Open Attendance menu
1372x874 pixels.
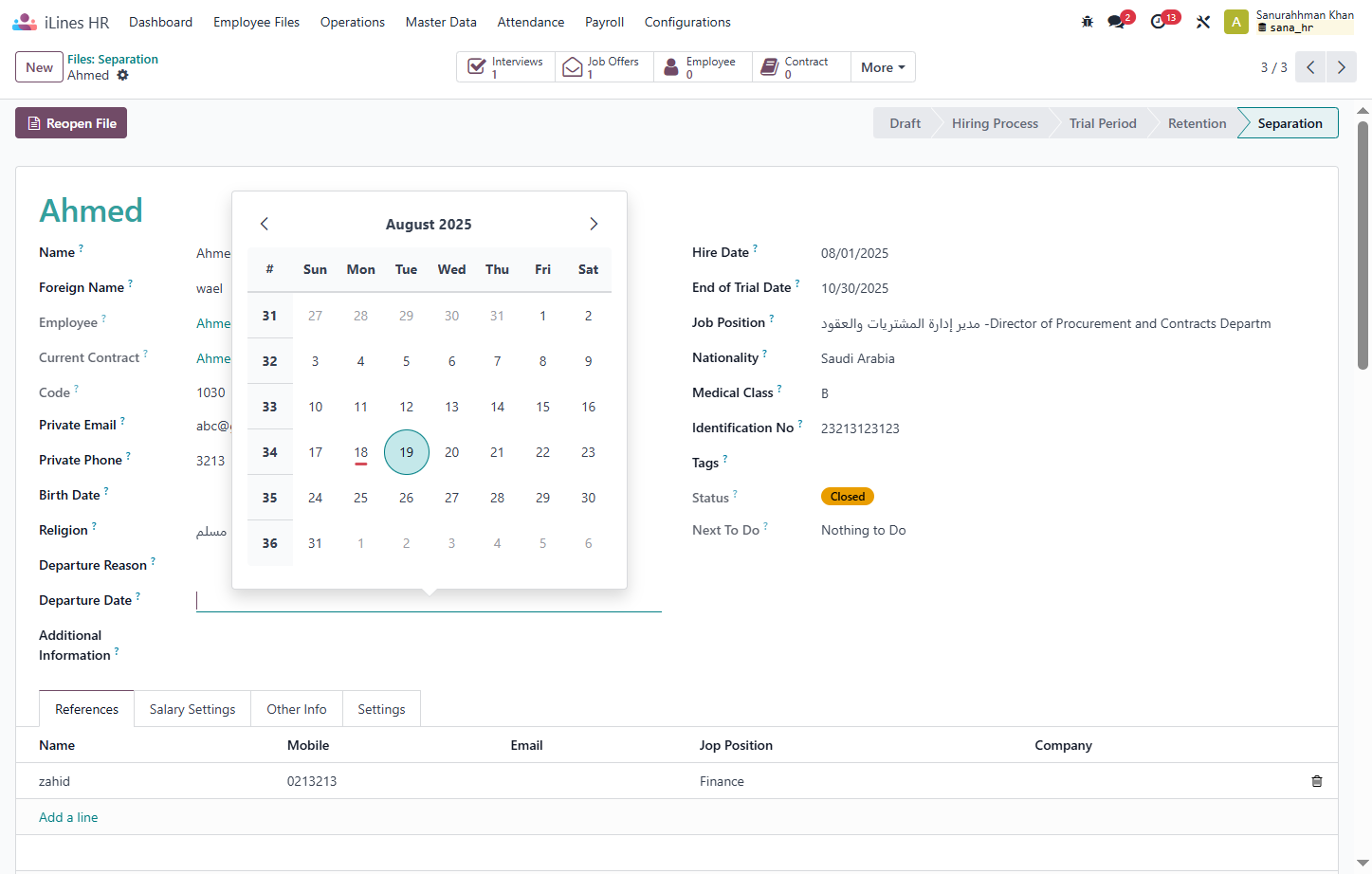point(531,22)
